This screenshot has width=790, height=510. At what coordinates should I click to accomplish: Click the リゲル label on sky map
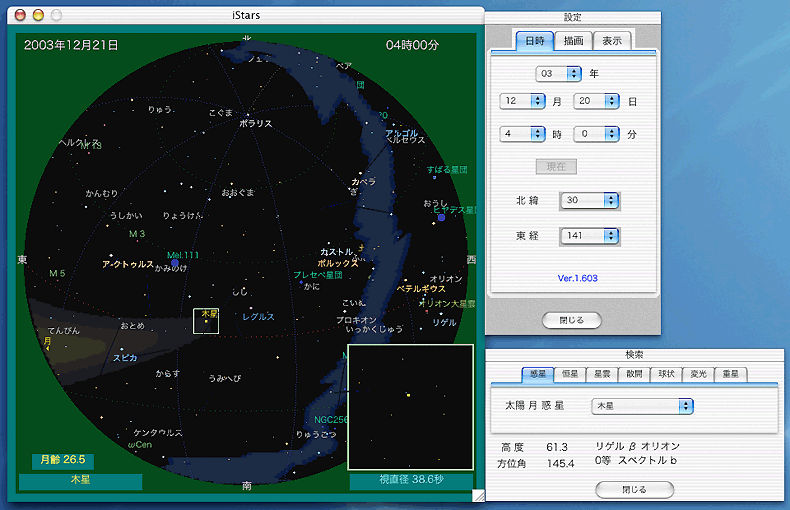[x=444, y=323]
